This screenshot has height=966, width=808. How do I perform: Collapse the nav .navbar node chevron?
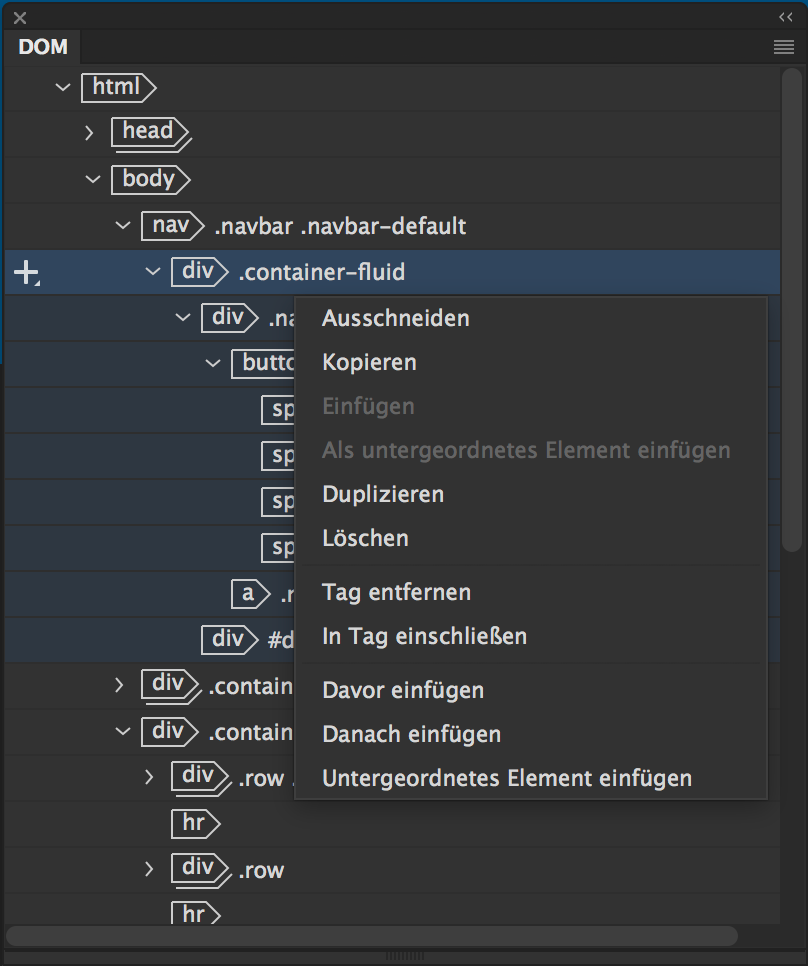[123, 226]
